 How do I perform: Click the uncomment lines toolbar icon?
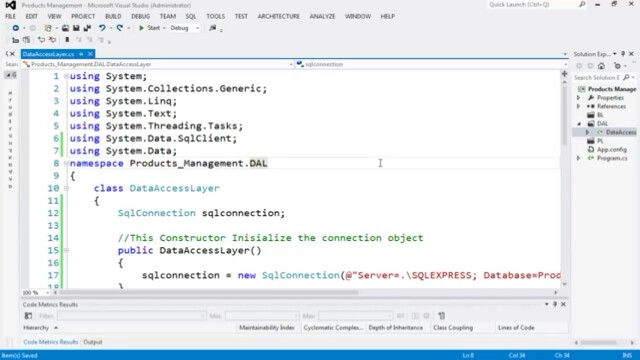pos(52,40)
